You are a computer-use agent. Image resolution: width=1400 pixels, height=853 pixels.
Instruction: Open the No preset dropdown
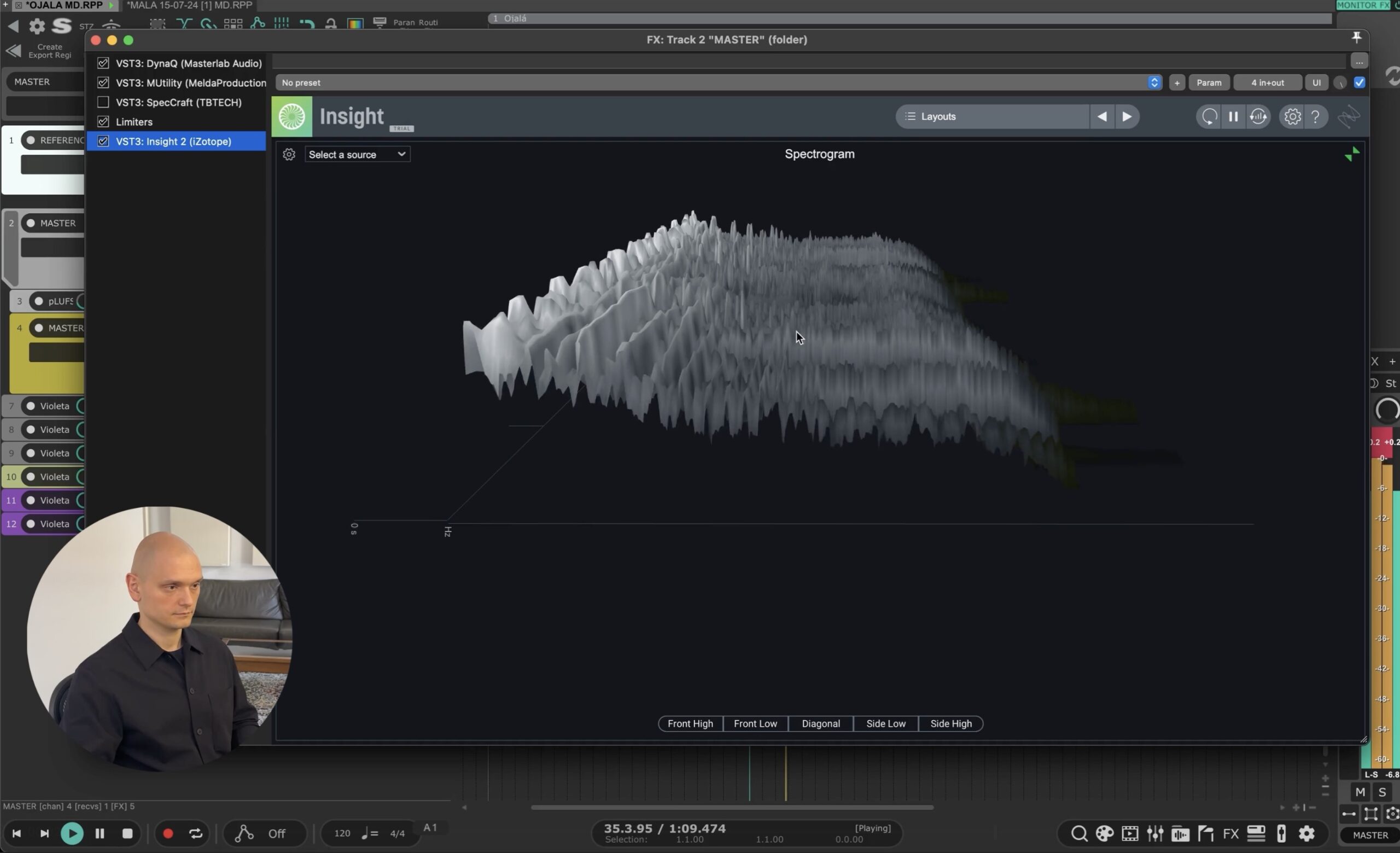tap(718, 83)
